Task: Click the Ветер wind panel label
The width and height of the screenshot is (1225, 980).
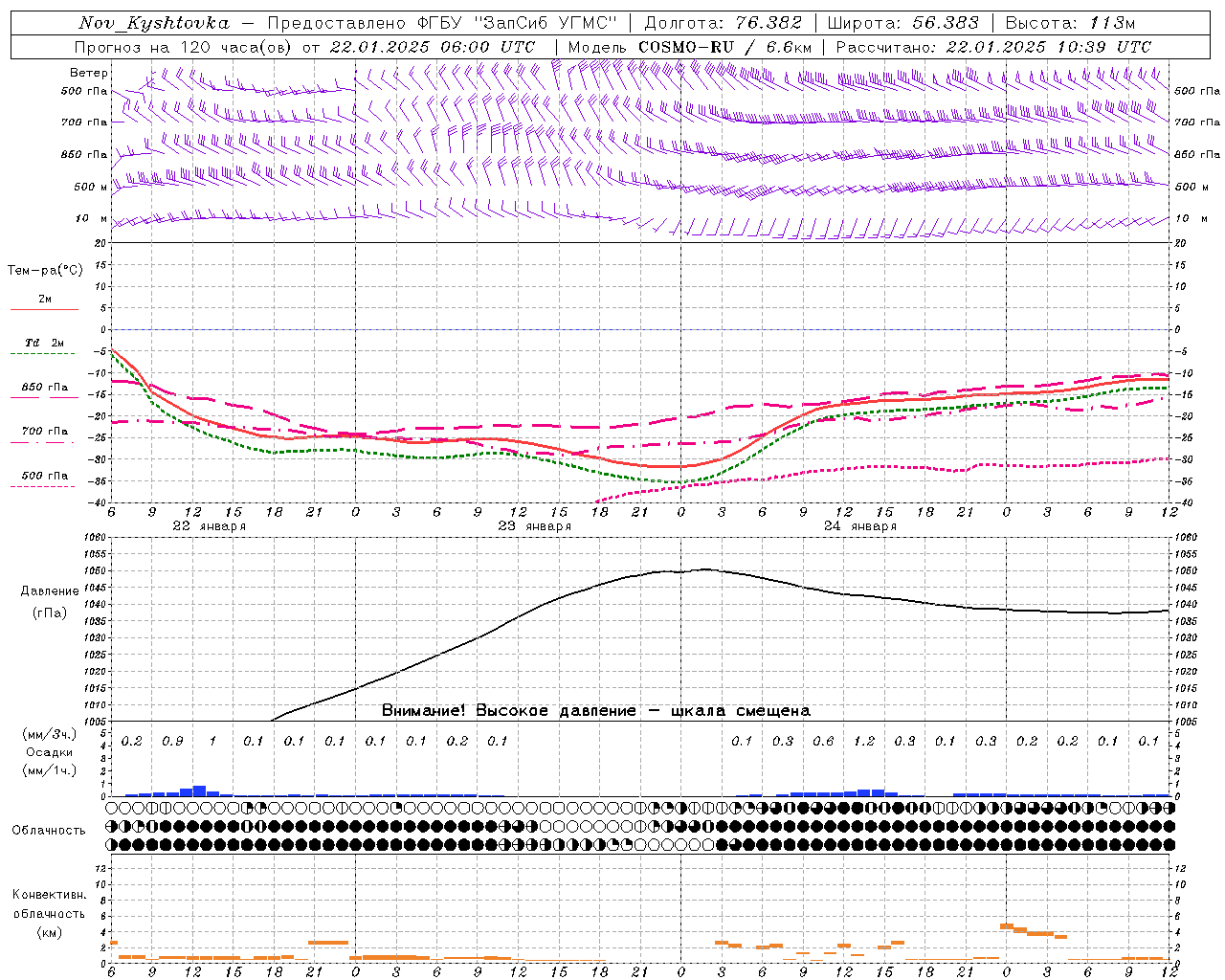Action: (89, 73)
